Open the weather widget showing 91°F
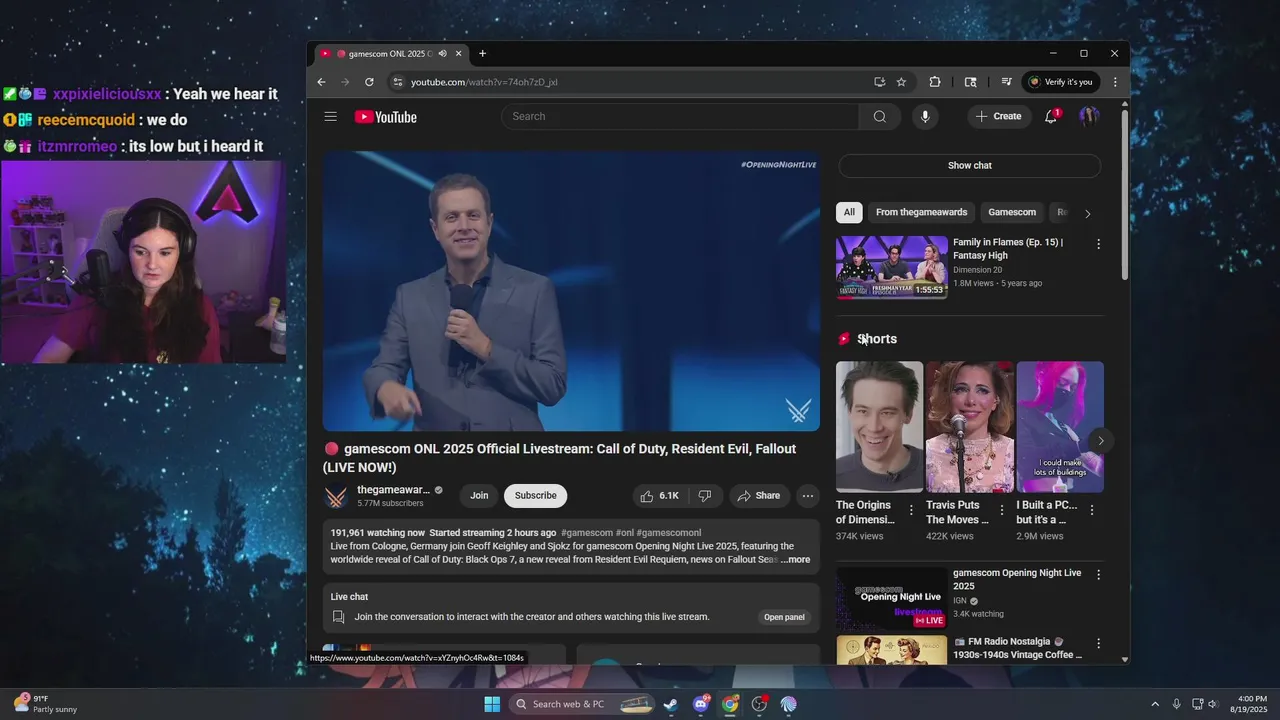Image resolution: width=1280 pixels, height=720 pixels. 44,704
